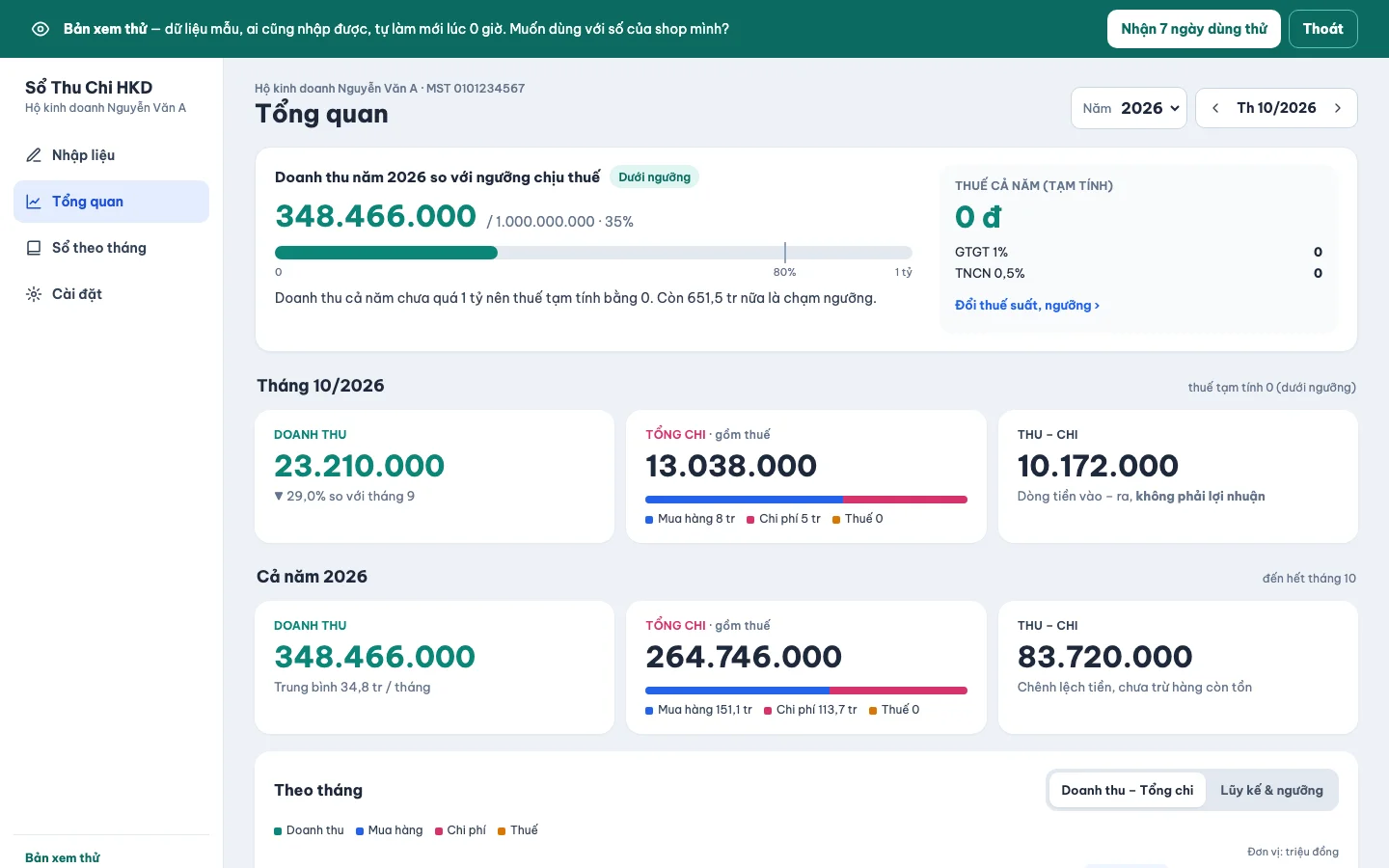Click Nhận 7 ngày dùng thử button
Screen dimensions: 1389x868
[1194, 29]
